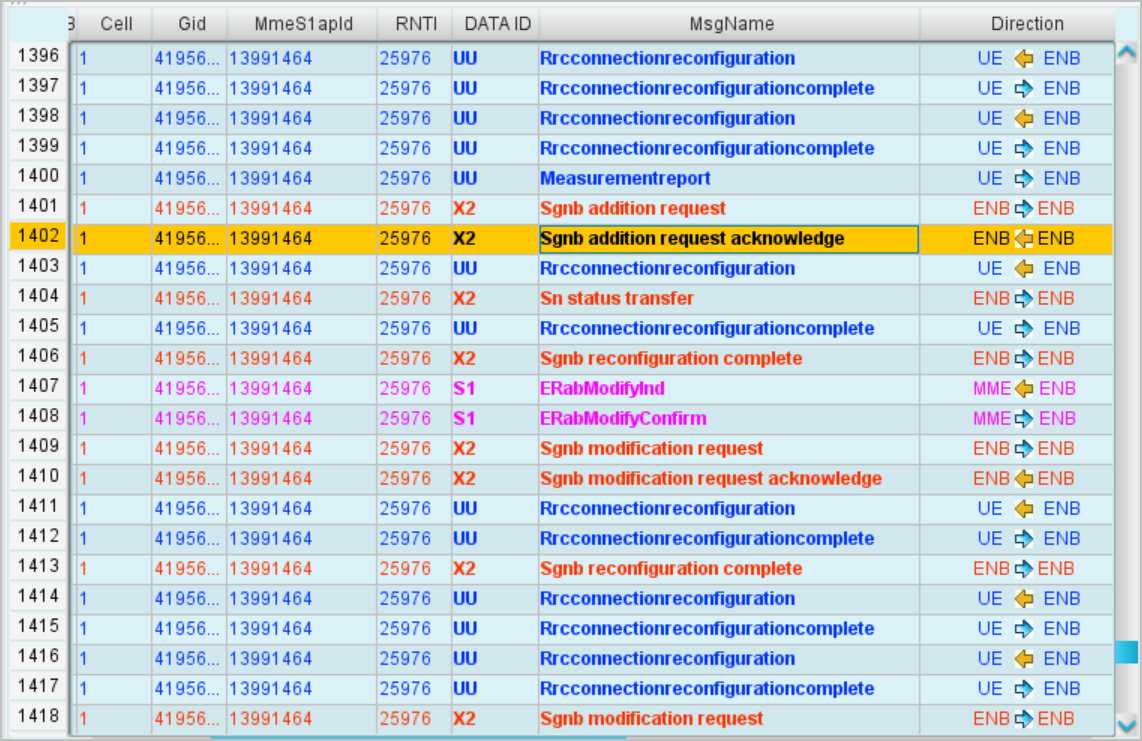Click the MmeS1apId column header
Viewport: 1142px width, 741px height.
[x=301, y=24]
